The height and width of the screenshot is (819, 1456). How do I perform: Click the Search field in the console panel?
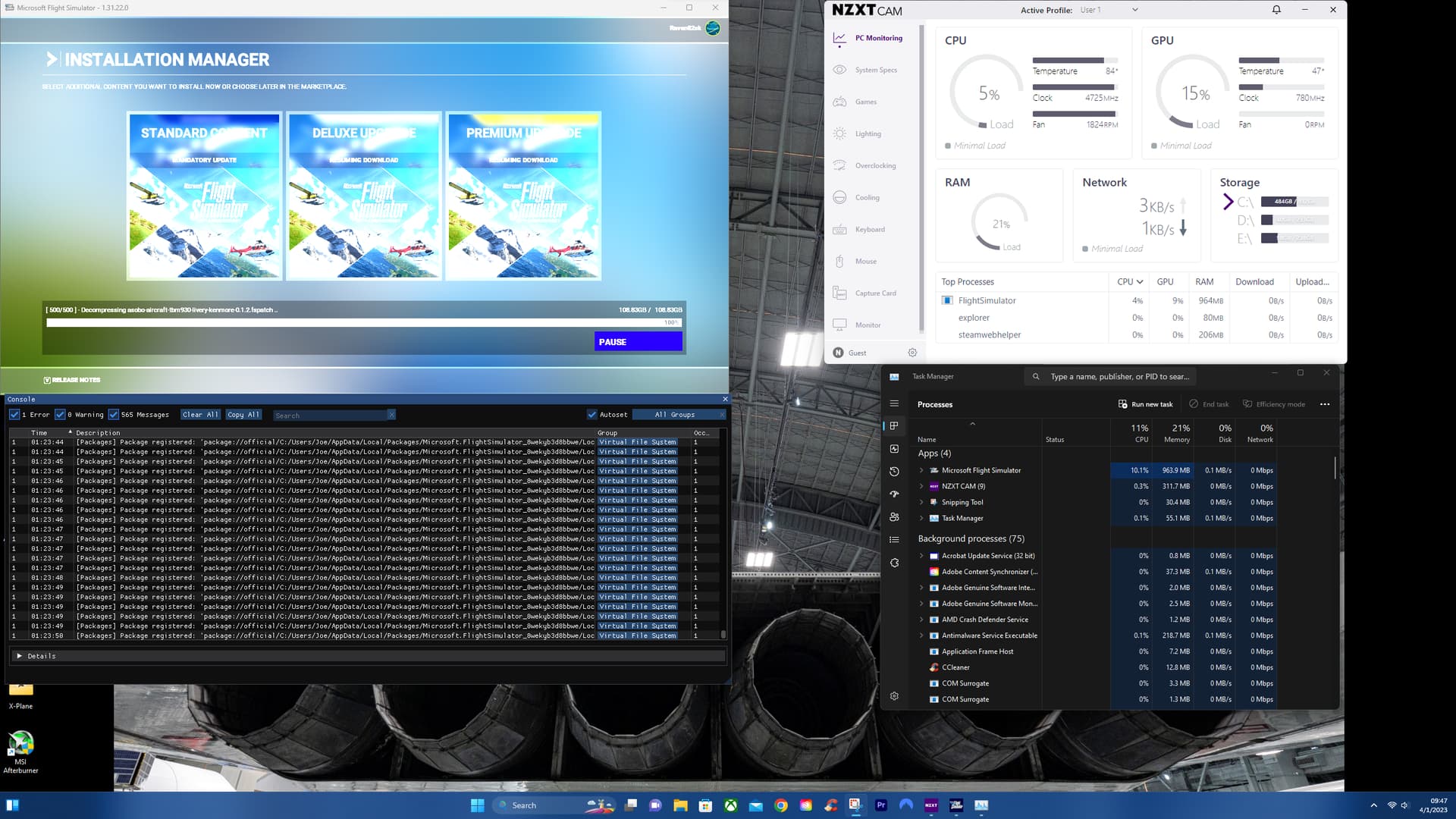click(330, 415)
